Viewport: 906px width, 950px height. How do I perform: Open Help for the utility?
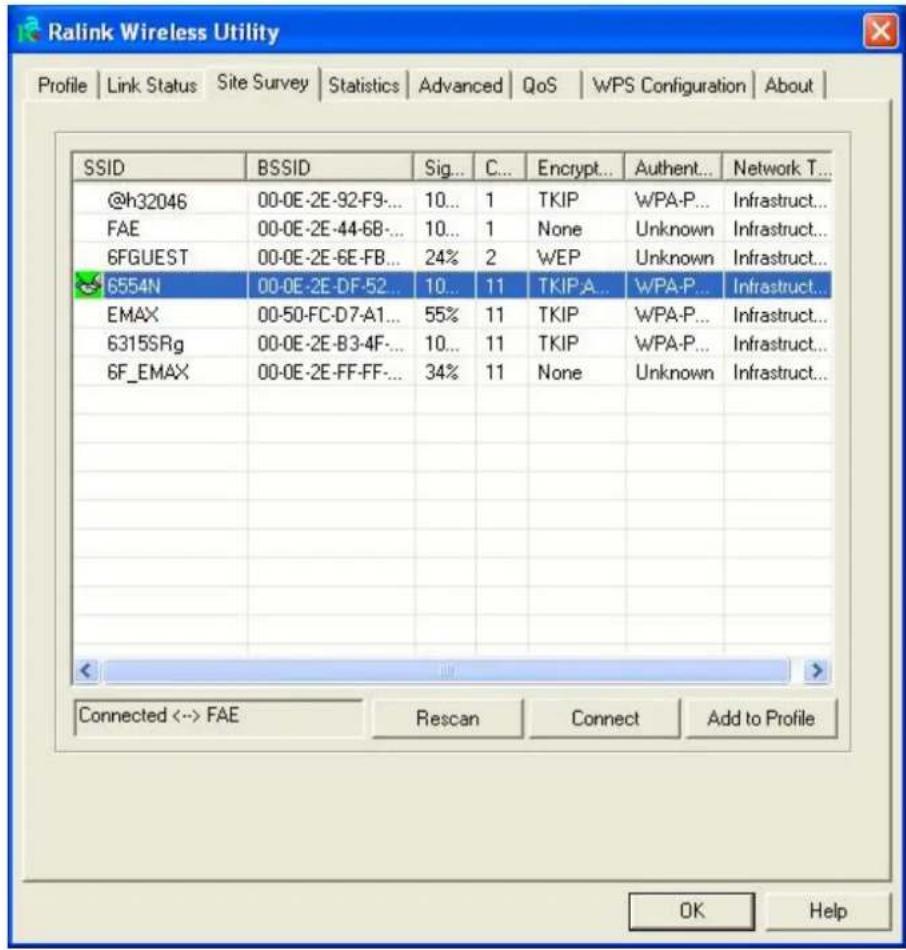[828, 911]
